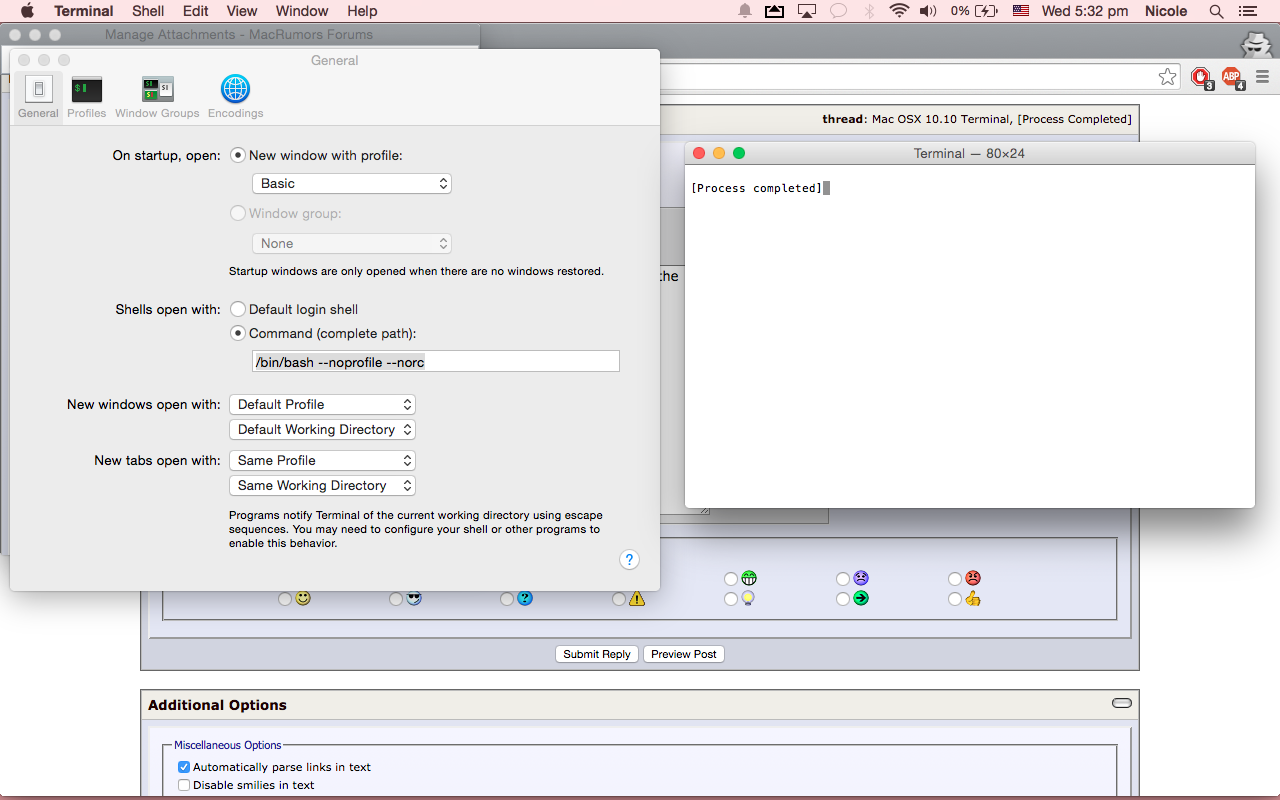Select New window with profile radio button
Screen dimensions: 1280x800
(238, 156)
